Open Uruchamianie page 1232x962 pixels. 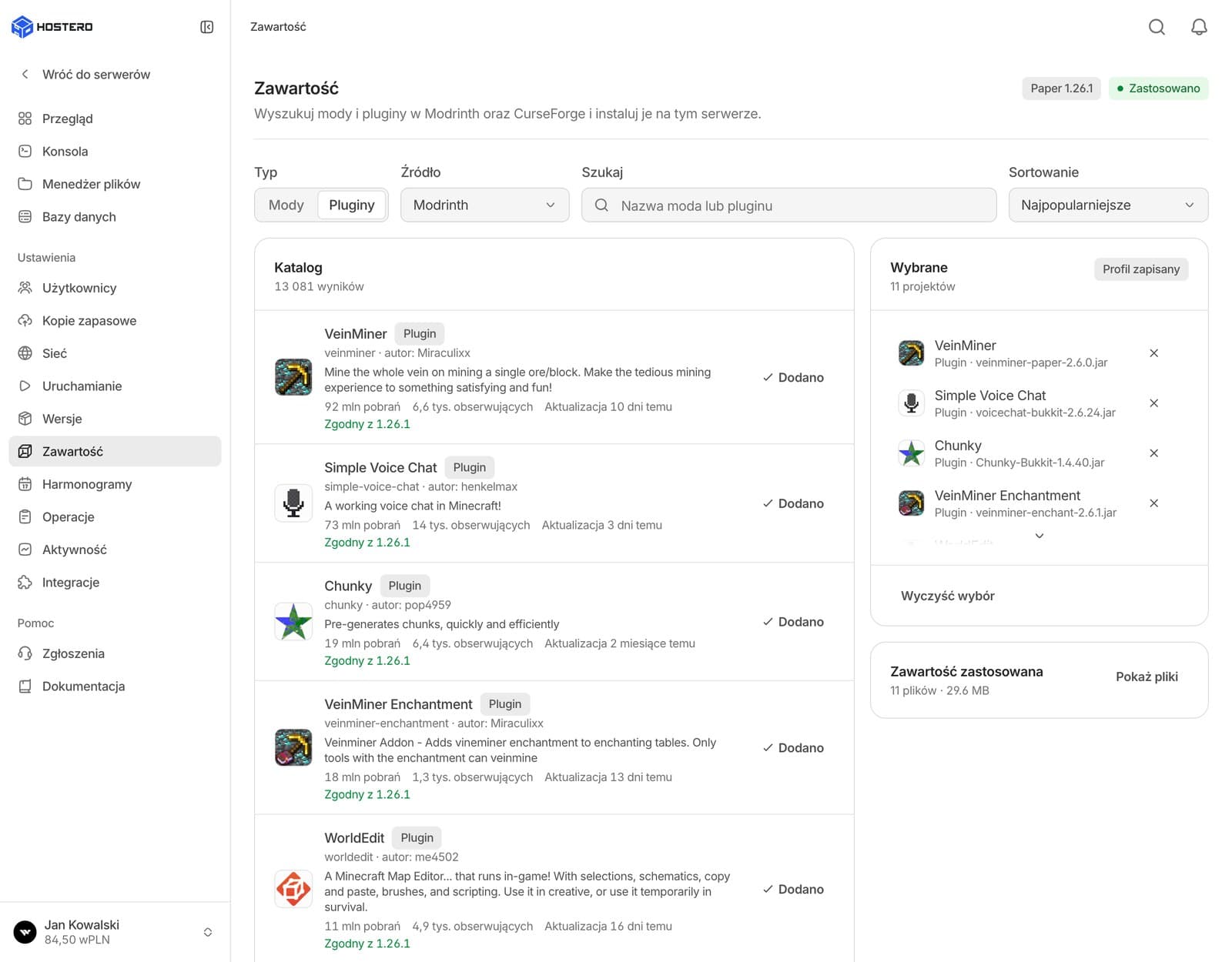[x=115, y=386]
